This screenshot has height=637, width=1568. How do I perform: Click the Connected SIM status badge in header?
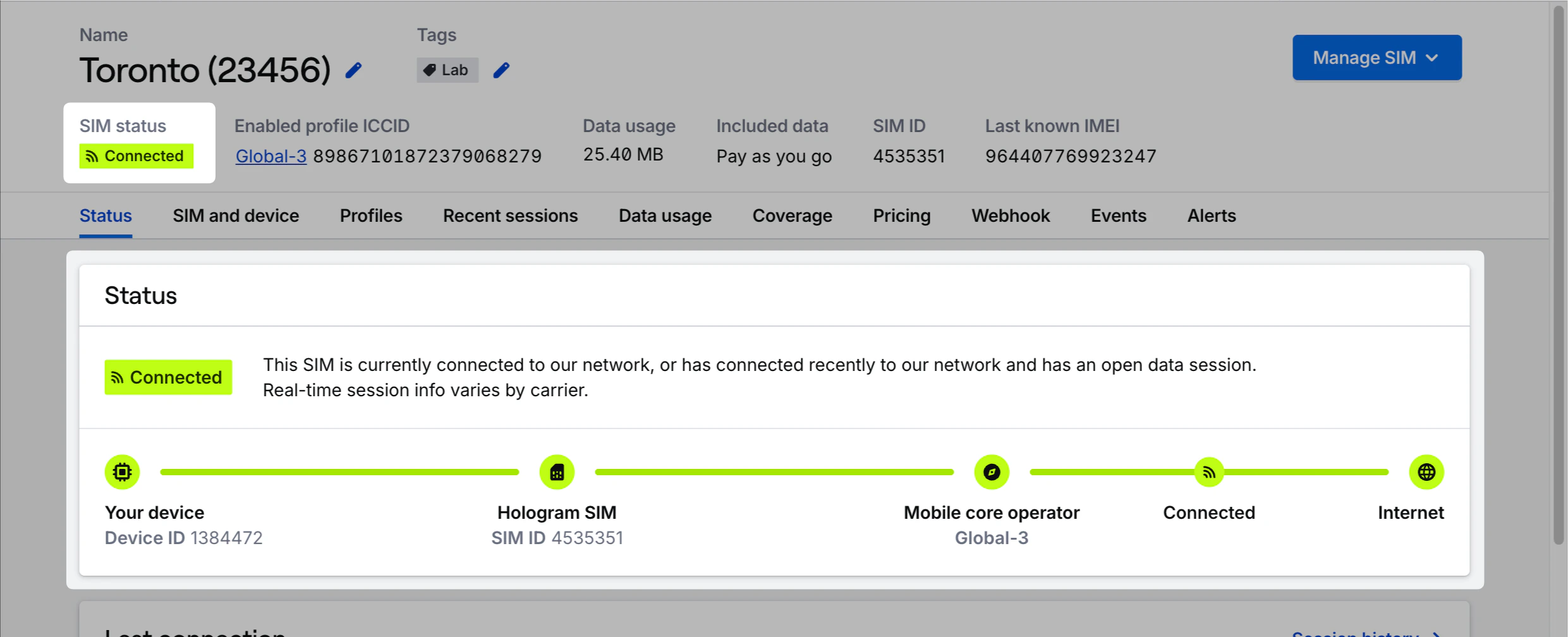pos(137,156)
